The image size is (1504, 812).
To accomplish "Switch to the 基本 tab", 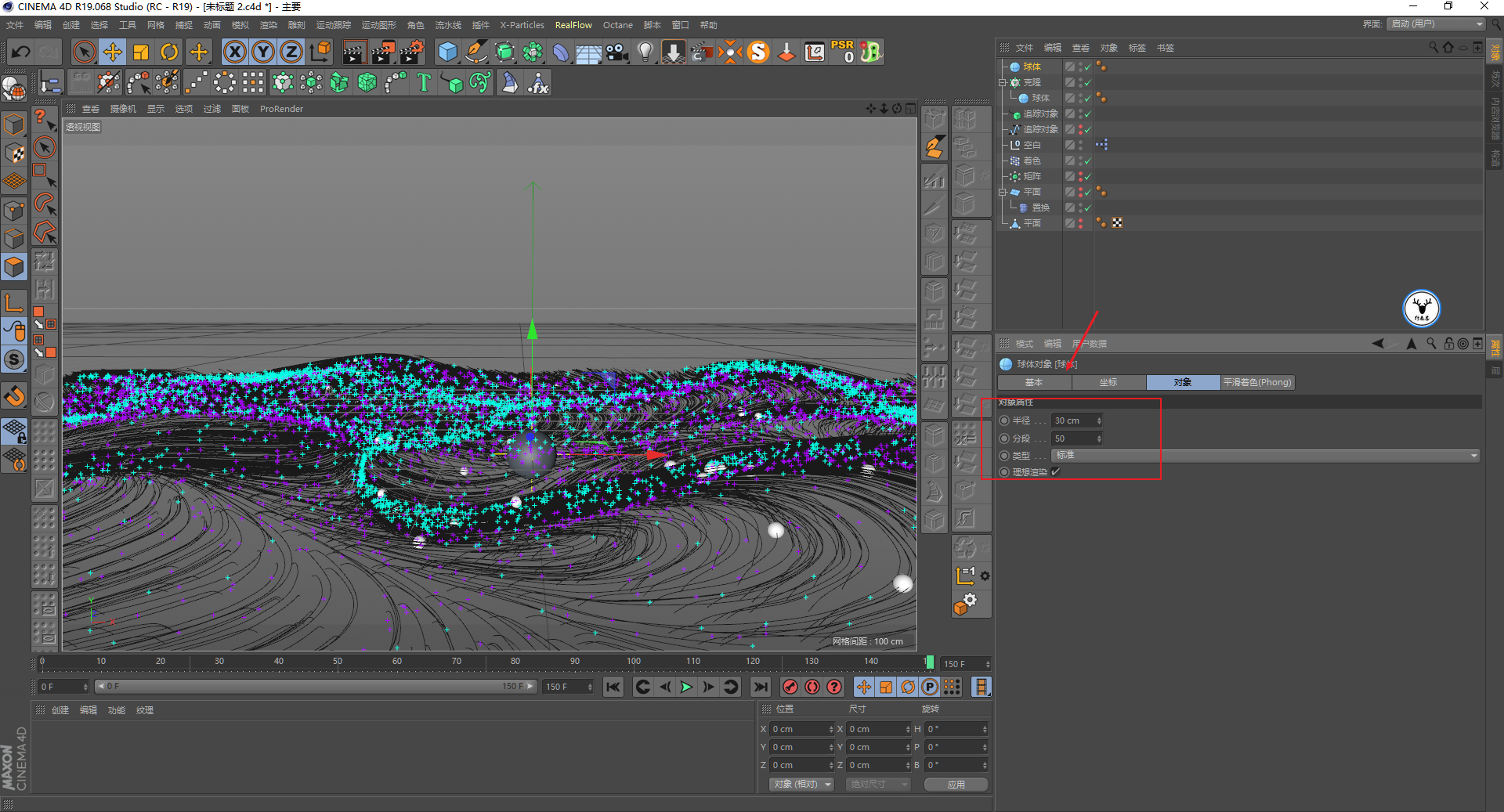I will [1034, 382].
